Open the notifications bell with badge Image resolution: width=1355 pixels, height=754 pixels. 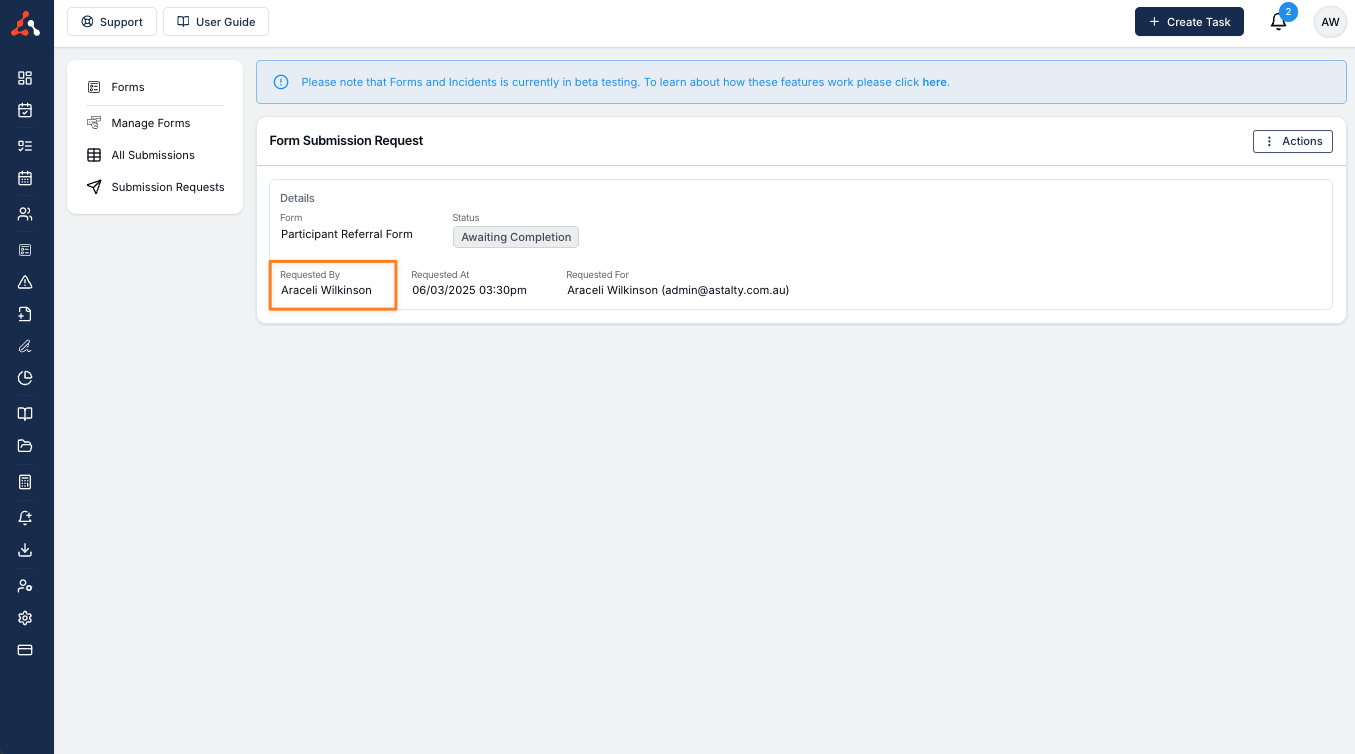(x=1278, y=22)
